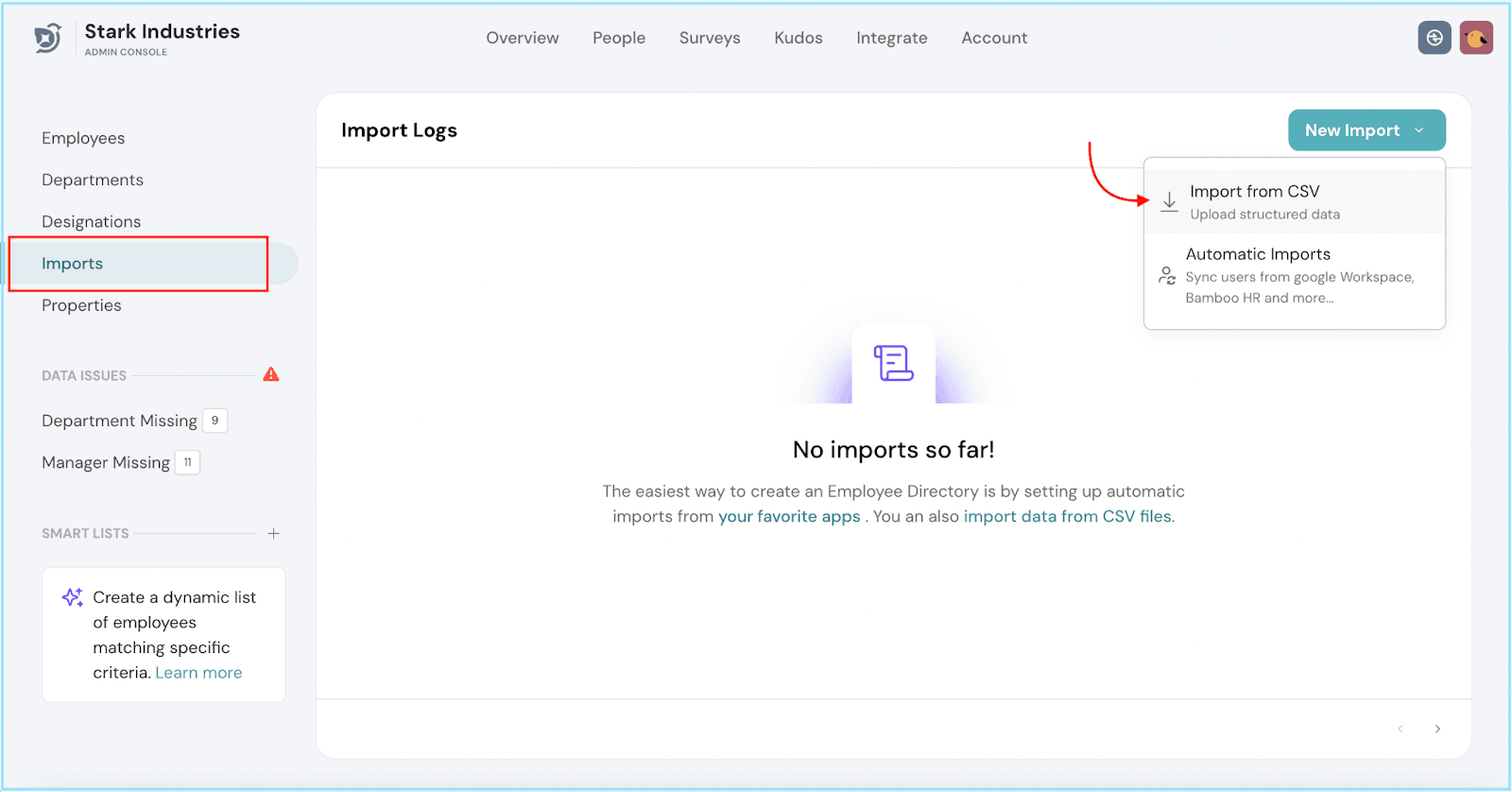
Task: Click the Import from CSV download icon
Action: 1169,202
